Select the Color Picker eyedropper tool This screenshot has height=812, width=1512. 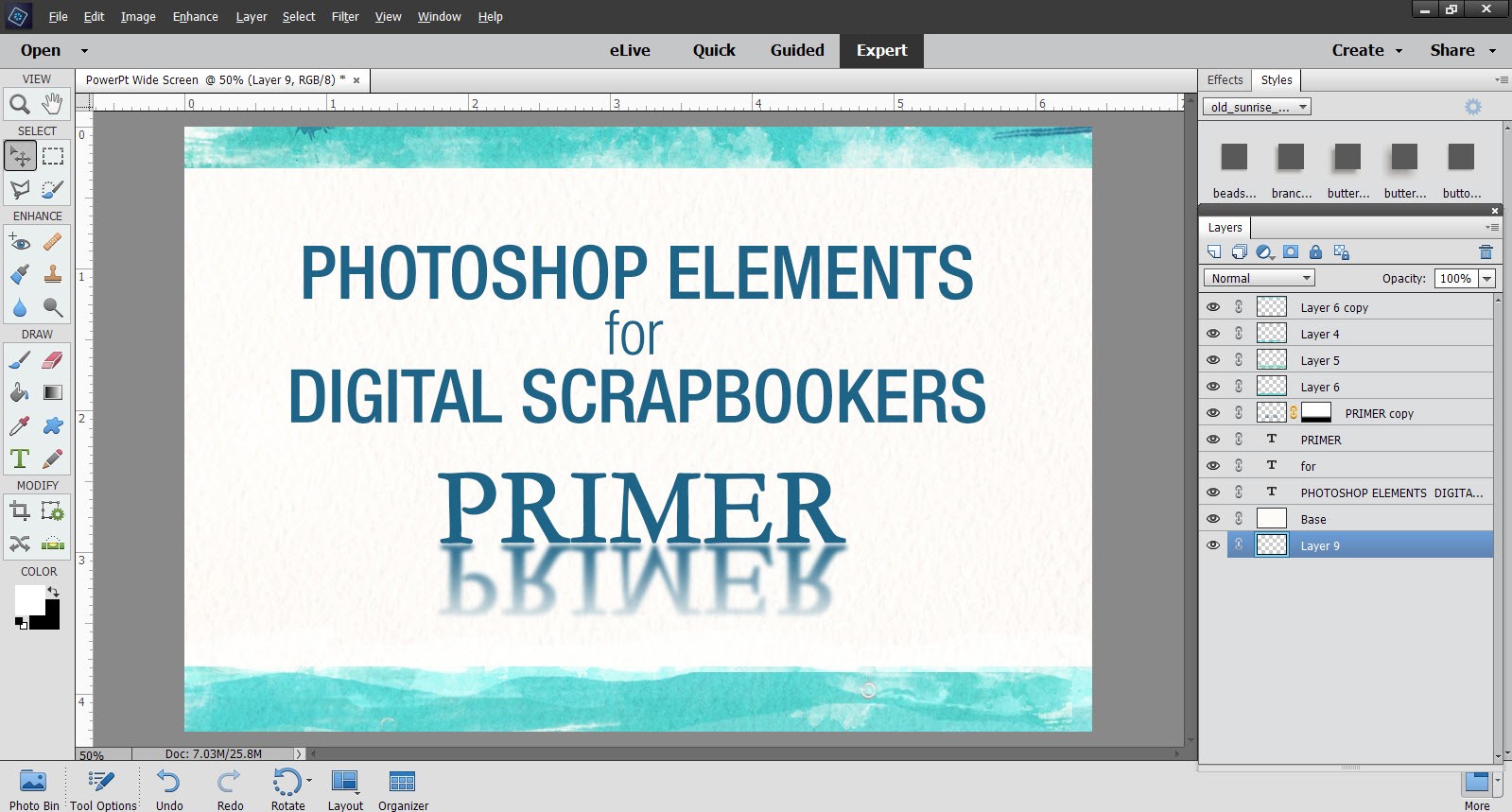coord(20,425)
